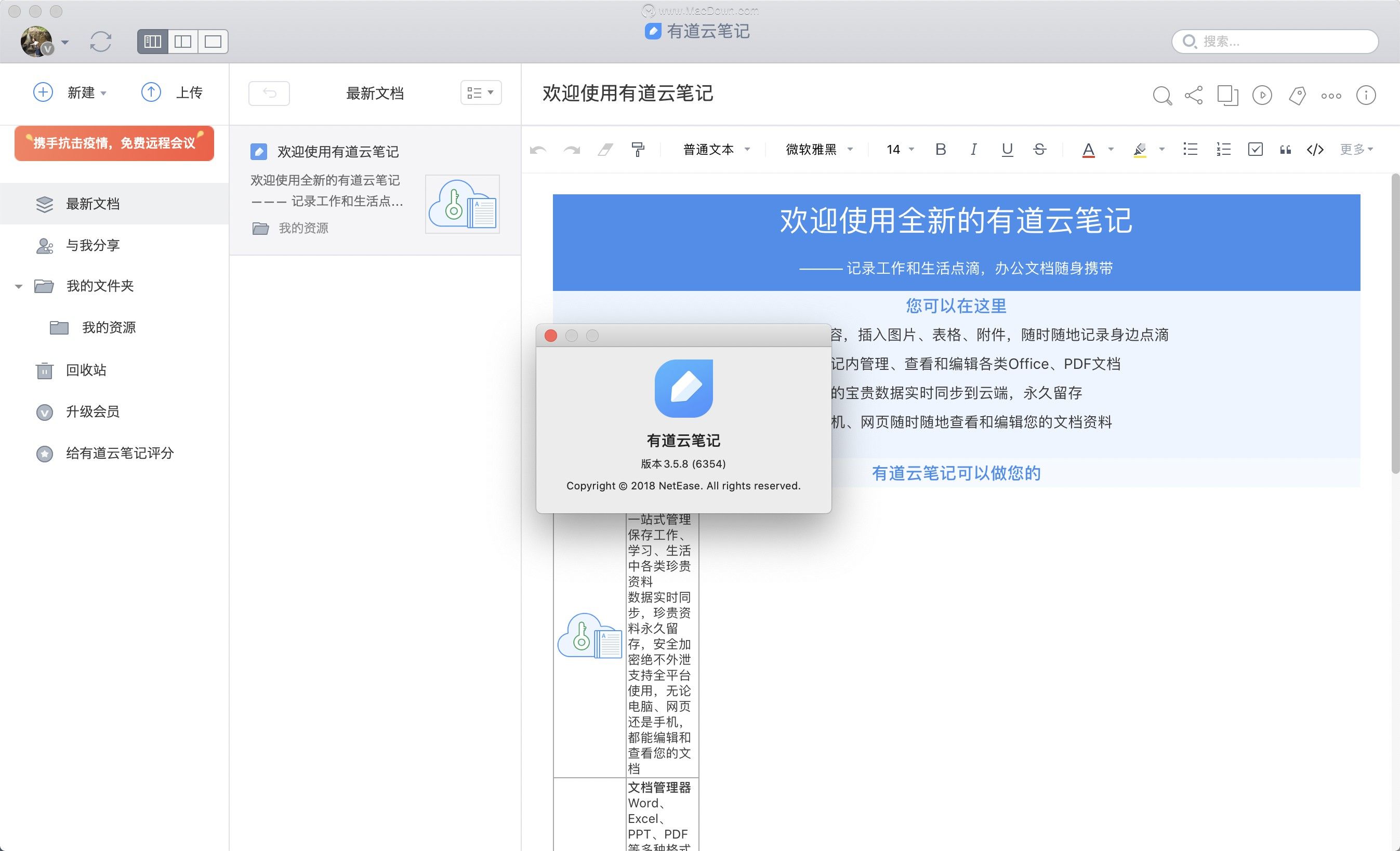This screenshot has width=1400, height=851.
Task: Click the editor vertical scrollbar
Action: (x=1394, y=324)
